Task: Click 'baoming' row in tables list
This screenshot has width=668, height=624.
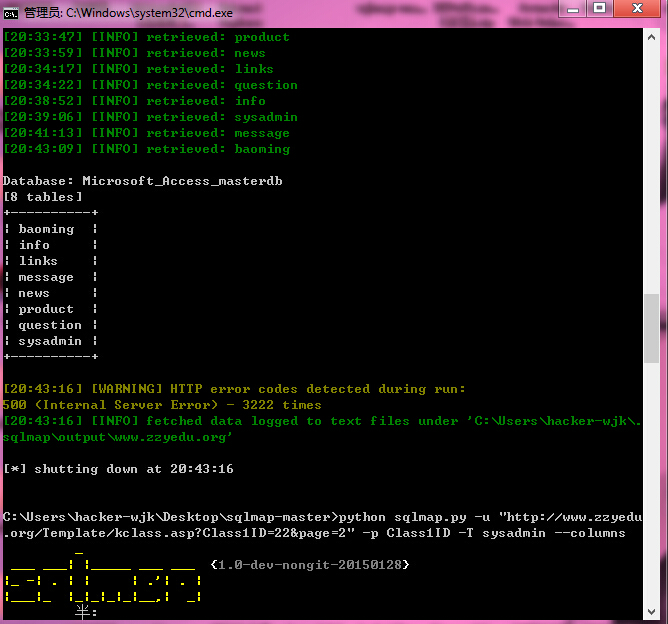Action: [51, 229]
